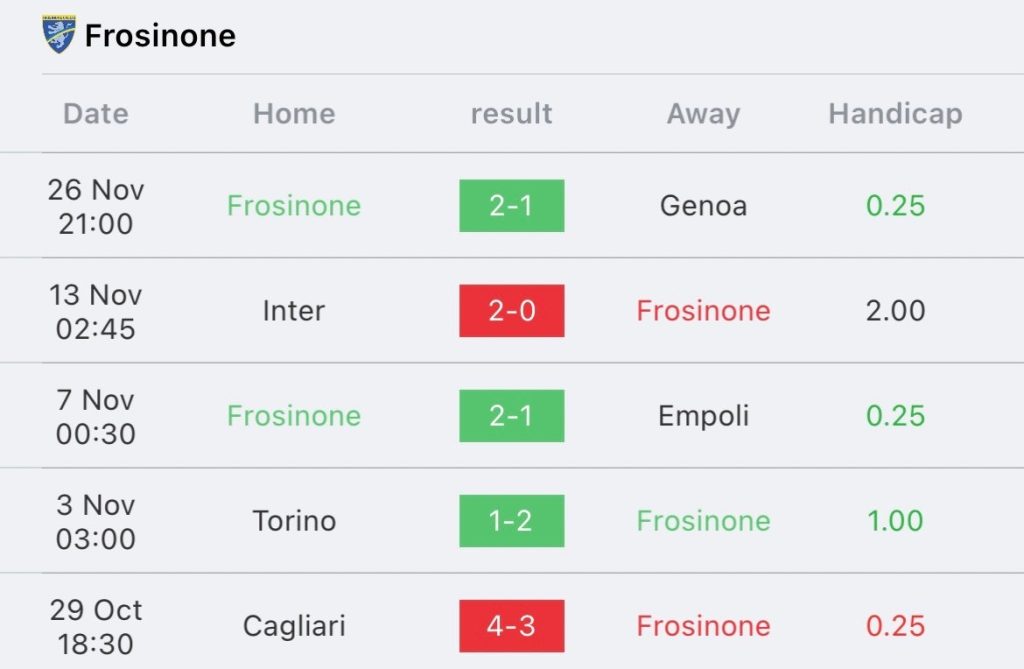The image size is (1024, 669).
Task: Click the result column header
Action: (511, 114)
